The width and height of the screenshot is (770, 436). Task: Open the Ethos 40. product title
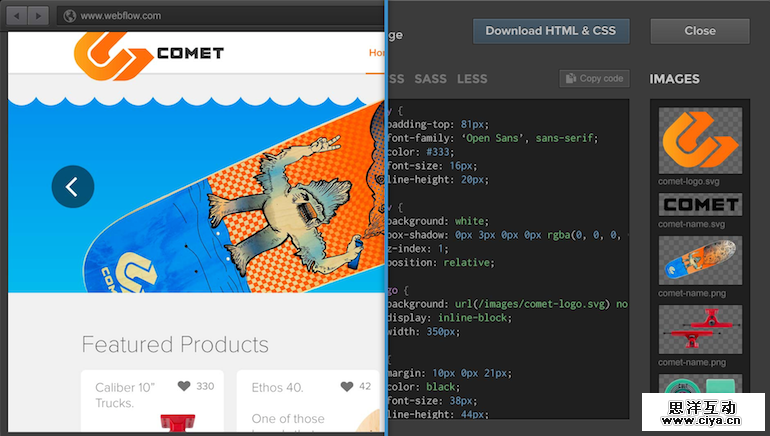tap(277, 387)
